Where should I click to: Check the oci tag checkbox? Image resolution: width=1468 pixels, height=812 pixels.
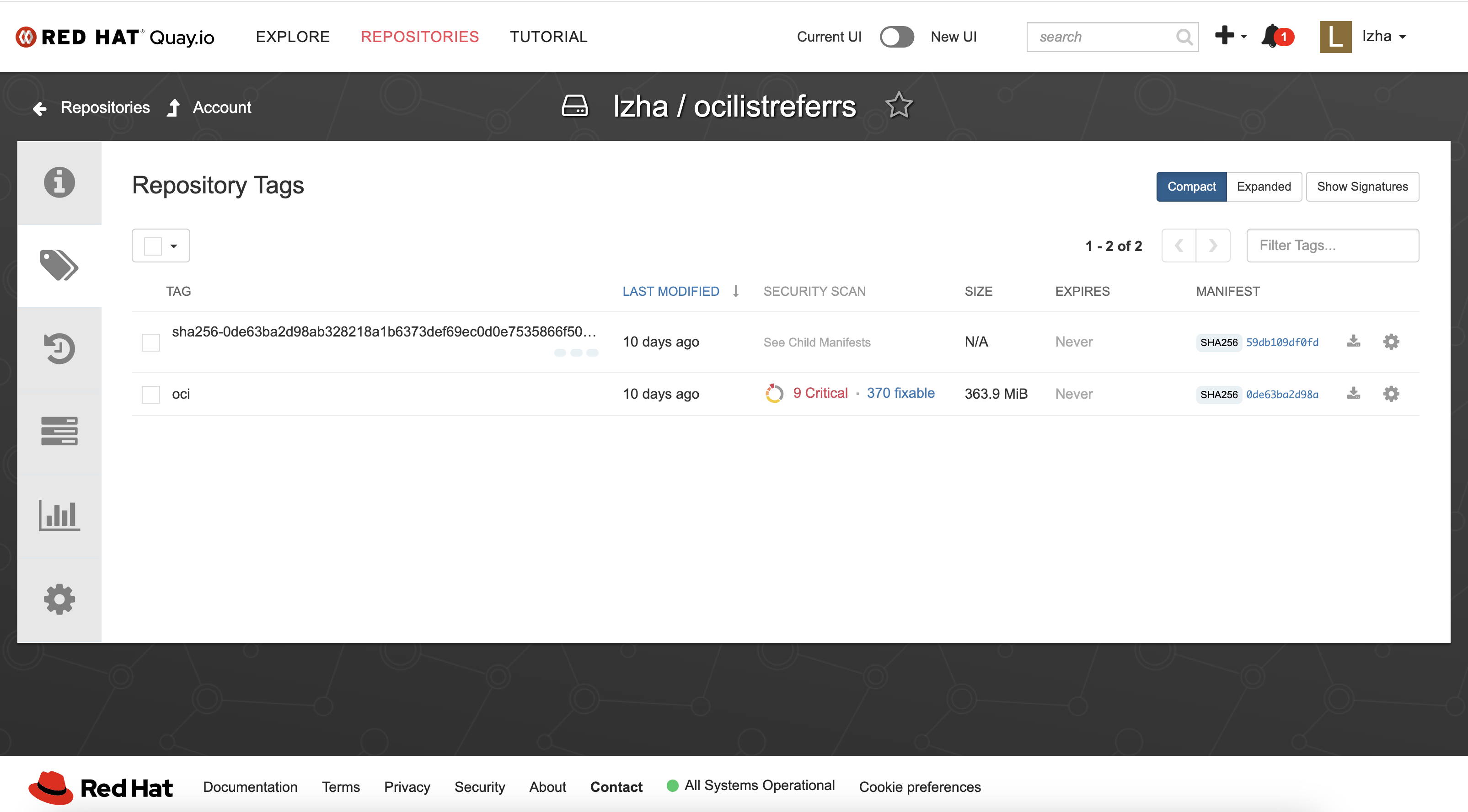[151, 394]
